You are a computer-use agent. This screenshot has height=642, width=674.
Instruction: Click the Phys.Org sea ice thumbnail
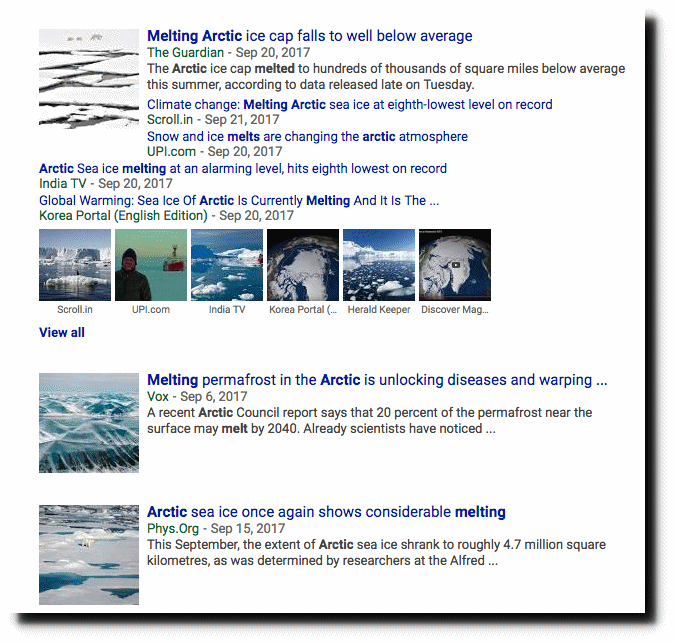[x=89, y=555]
